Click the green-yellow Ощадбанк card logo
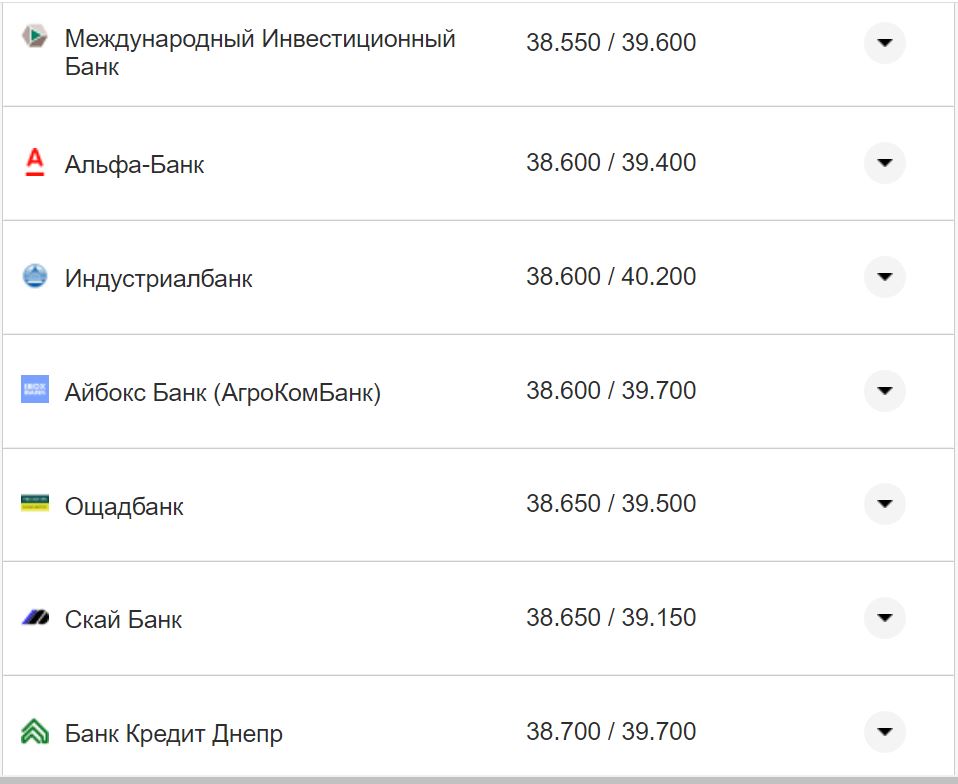This screenshot has height=784, width=958. (x=33, y=504)
